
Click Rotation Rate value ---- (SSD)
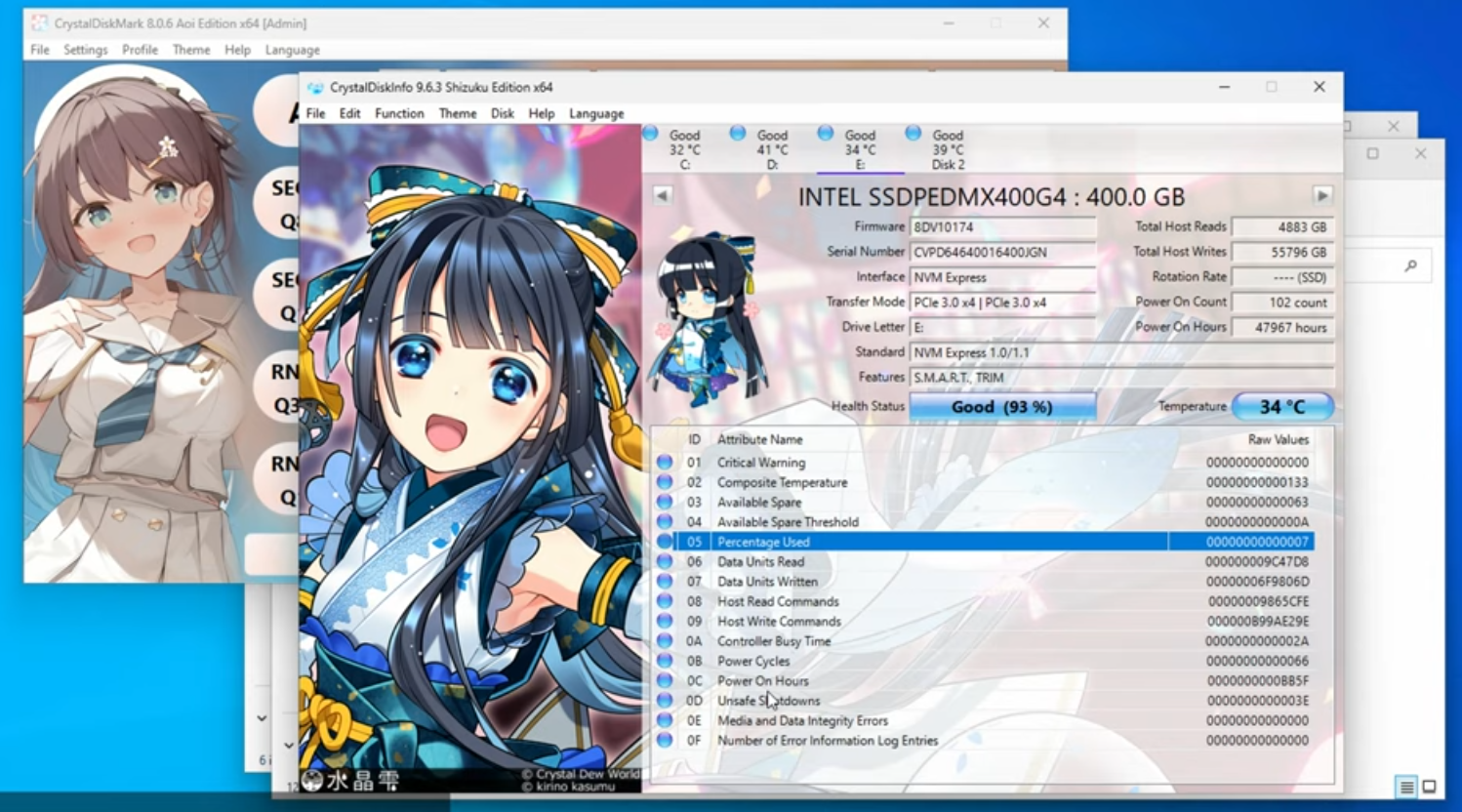coord(1282,277)
